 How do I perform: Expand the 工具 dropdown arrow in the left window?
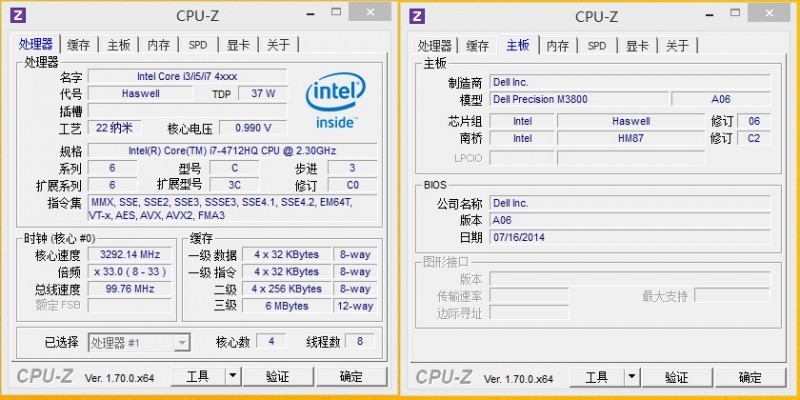(x=233, y=377)
